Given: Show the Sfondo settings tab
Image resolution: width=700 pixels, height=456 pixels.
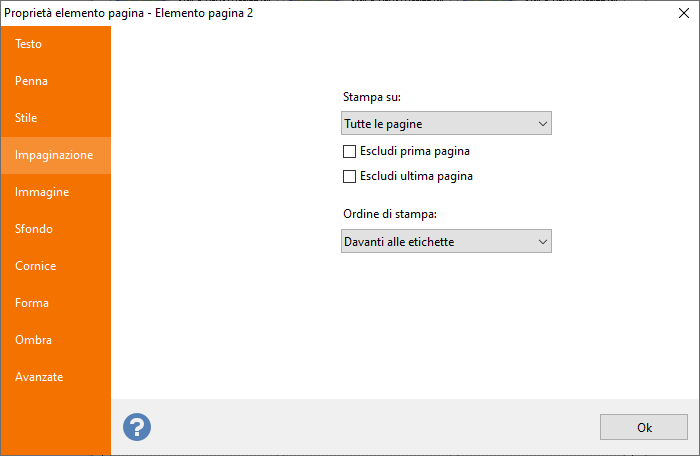Looking at the screenshot, I should (56, 229).
